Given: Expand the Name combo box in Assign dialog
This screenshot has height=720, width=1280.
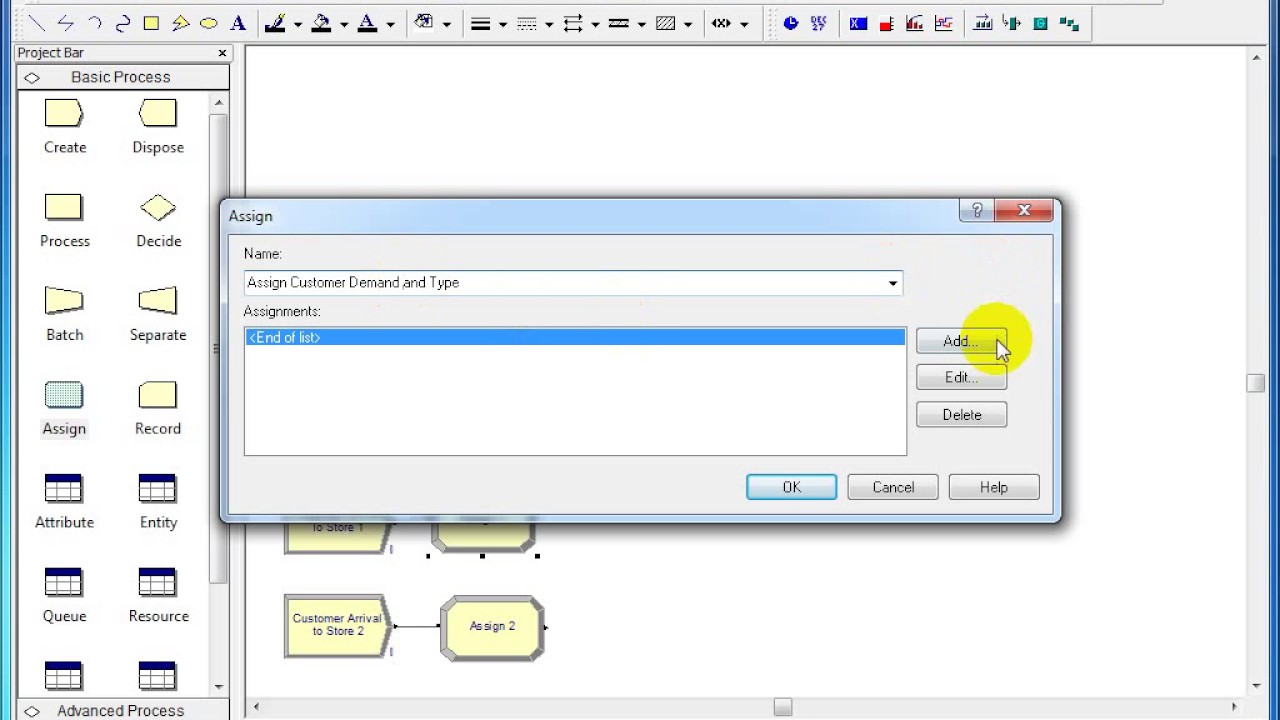Looking at the screenshot, I should point(893,283).
